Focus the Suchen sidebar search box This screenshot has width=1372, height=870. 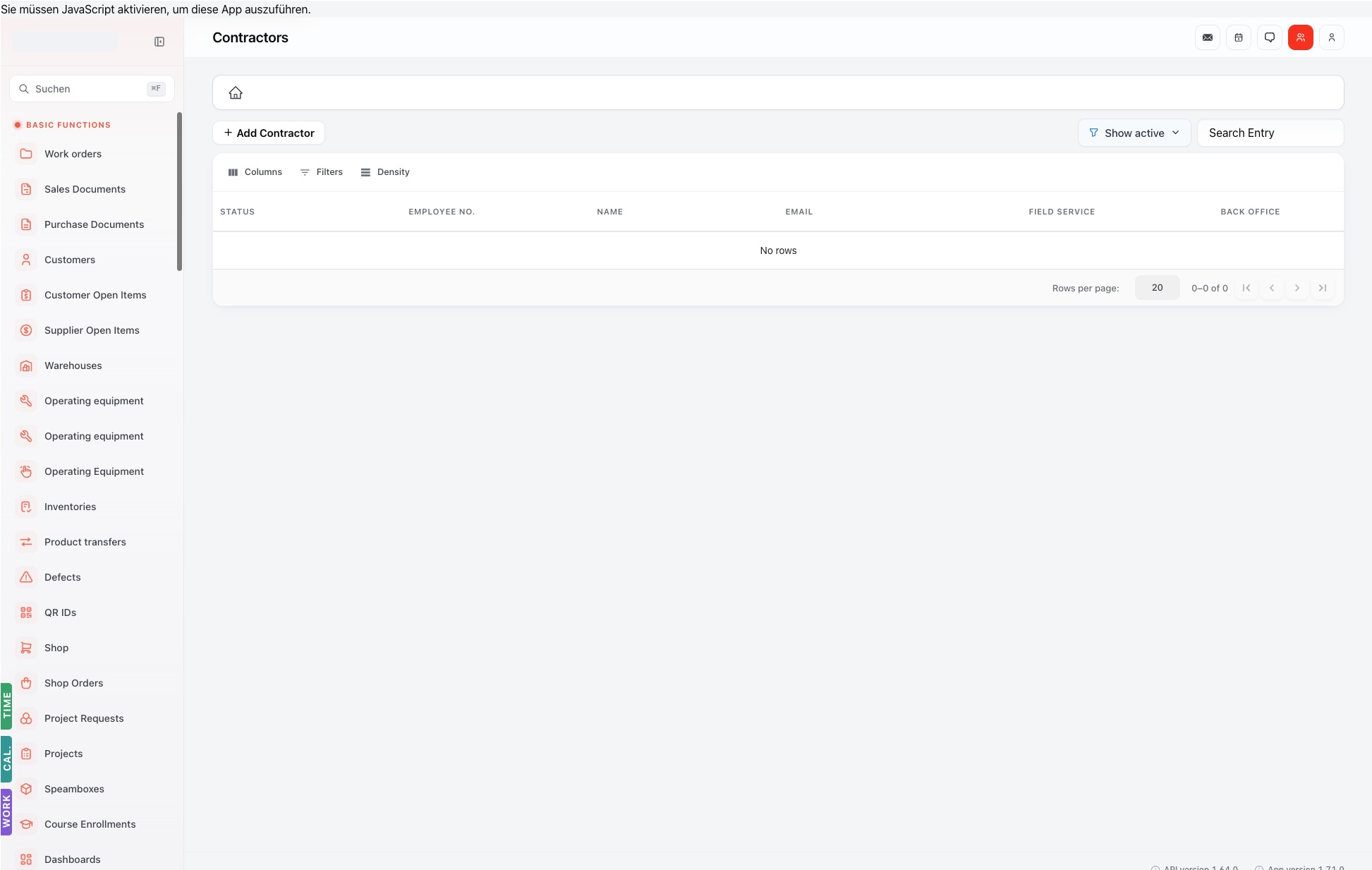pyautogui.click(x=92, y=89)
